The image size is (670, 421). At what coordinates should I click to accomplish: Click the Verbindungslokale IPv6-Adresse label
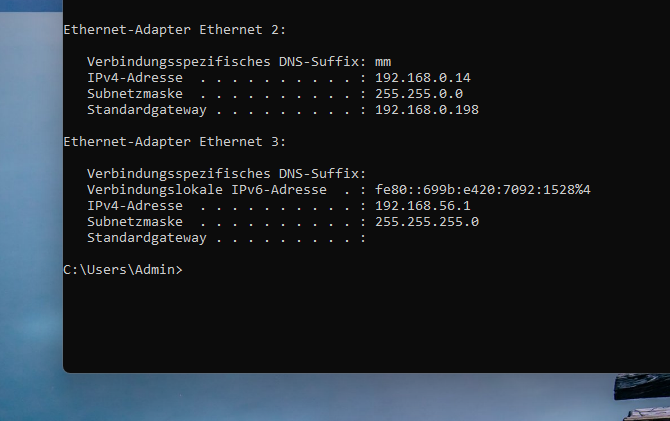click(207, 190)
